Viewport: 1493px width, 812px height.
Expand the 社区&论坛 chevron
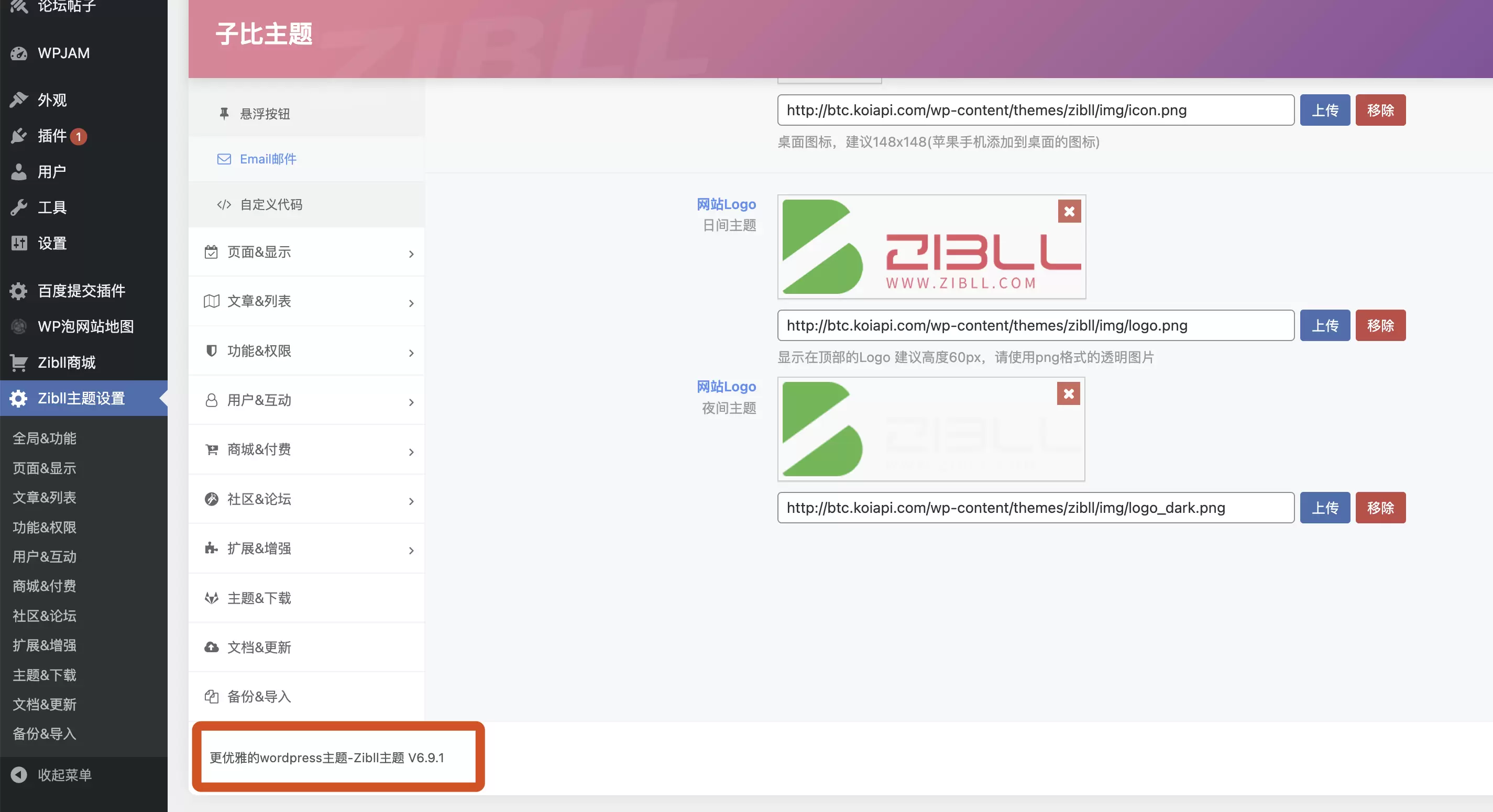point(411,501)
